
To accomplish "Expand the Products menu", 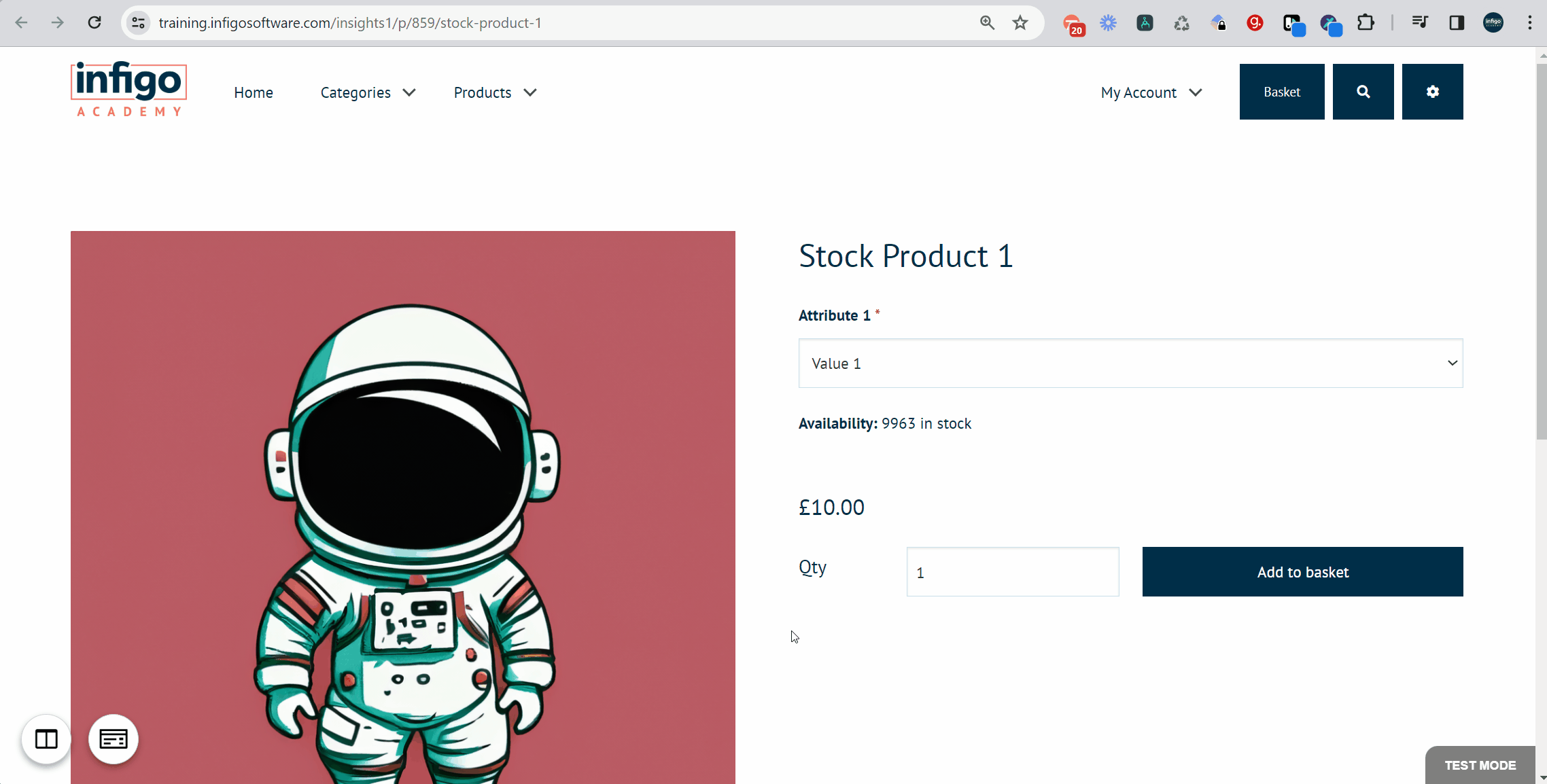I will [x=495, y=92].
